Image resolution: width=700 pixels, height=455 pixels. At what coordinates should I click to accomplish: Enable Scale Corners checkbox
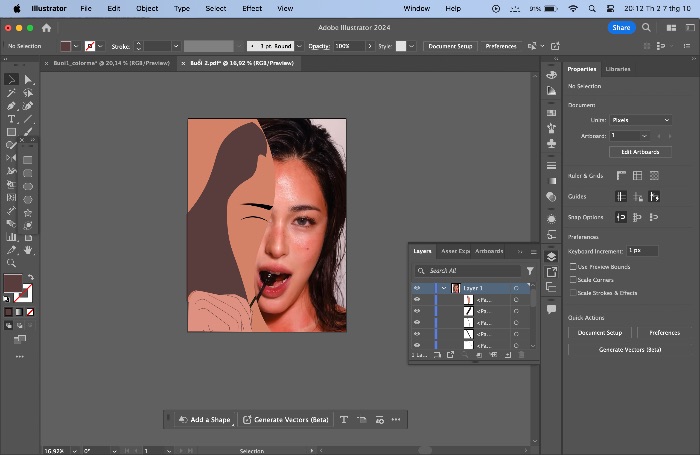pos(573,280)
